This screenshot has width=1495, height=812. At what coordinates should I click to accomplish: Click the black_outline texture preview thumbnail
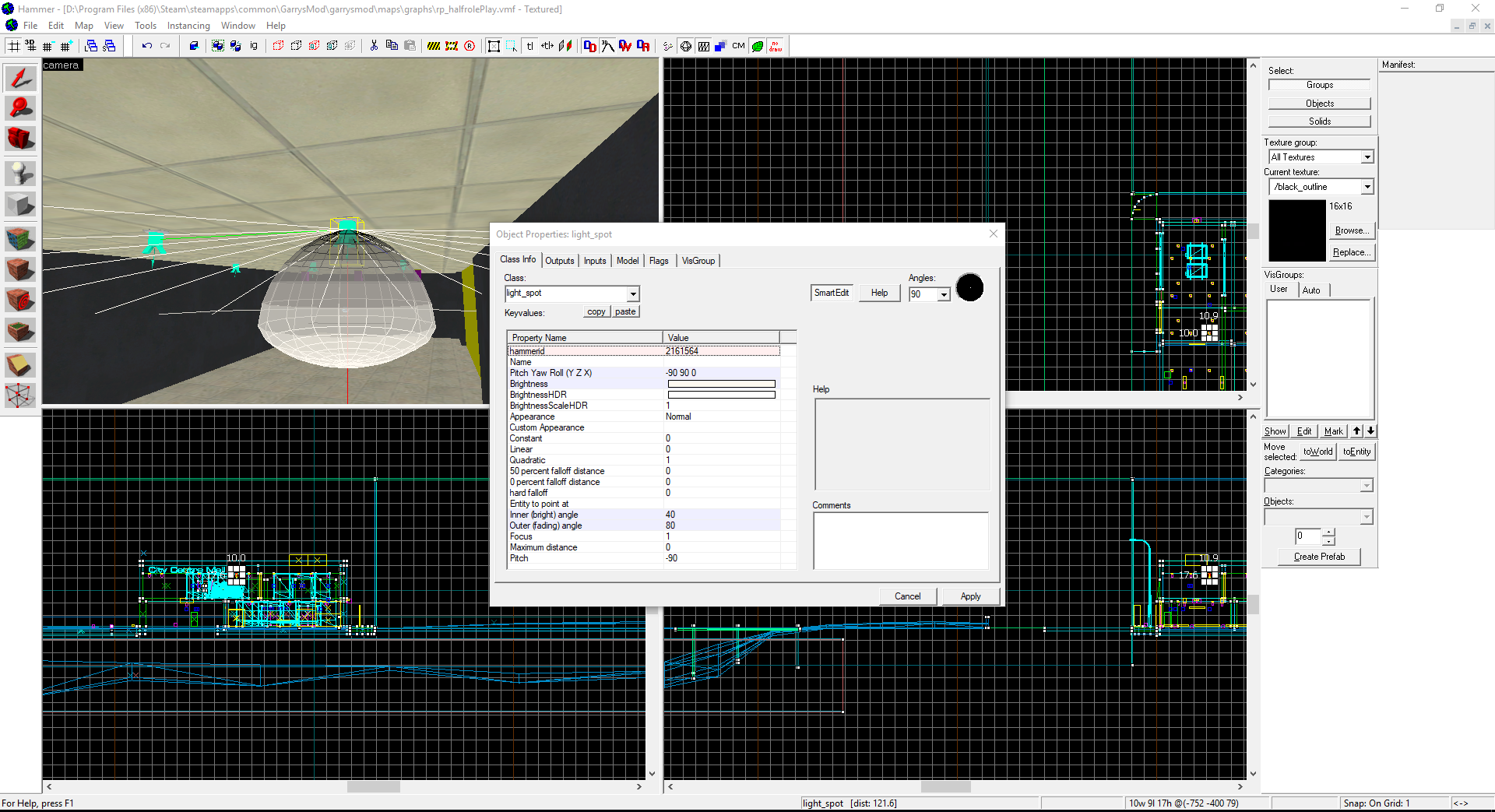click(x=1296, y=230)
